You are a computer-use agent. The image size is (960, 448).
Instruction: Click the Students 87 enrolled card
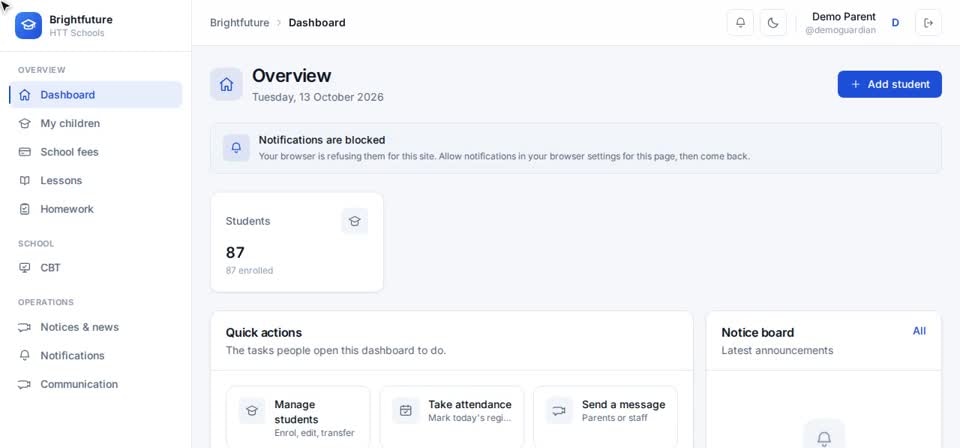click(297, 242)
